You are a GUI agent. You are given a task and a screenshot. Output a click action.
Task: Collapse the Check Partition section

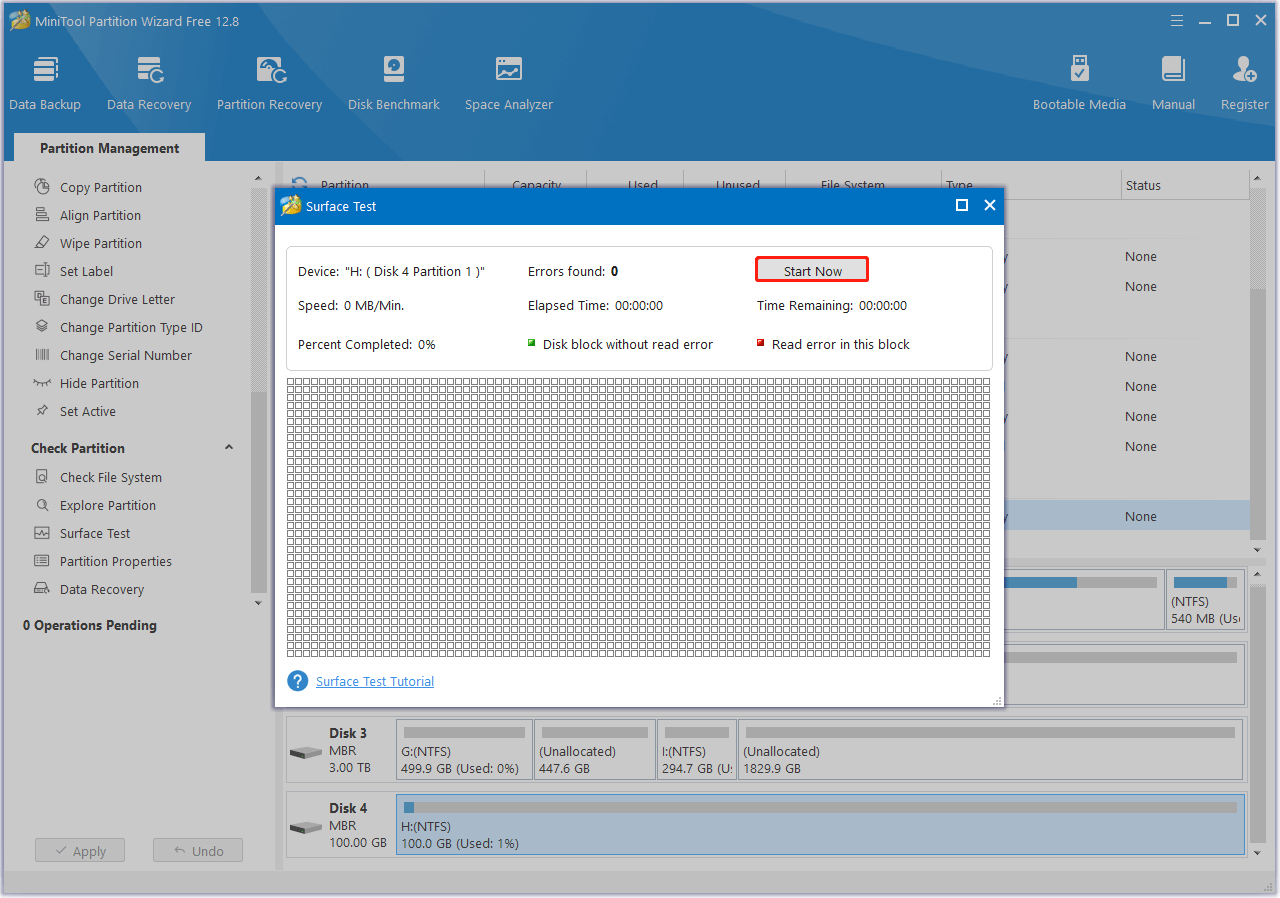point(229,448)
